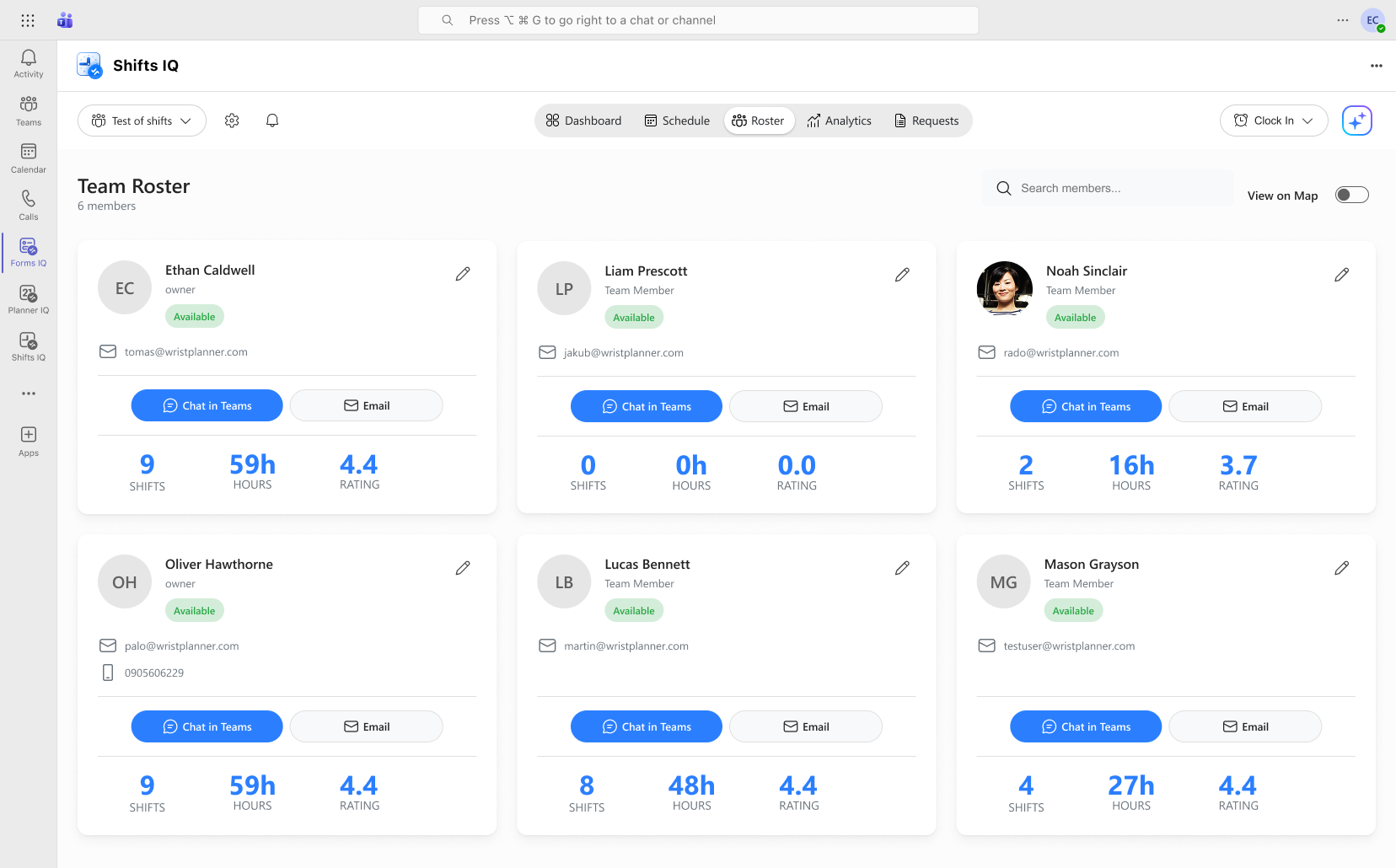Click Lucas Bennett's 48h hours value

click(x=691, y=785)
